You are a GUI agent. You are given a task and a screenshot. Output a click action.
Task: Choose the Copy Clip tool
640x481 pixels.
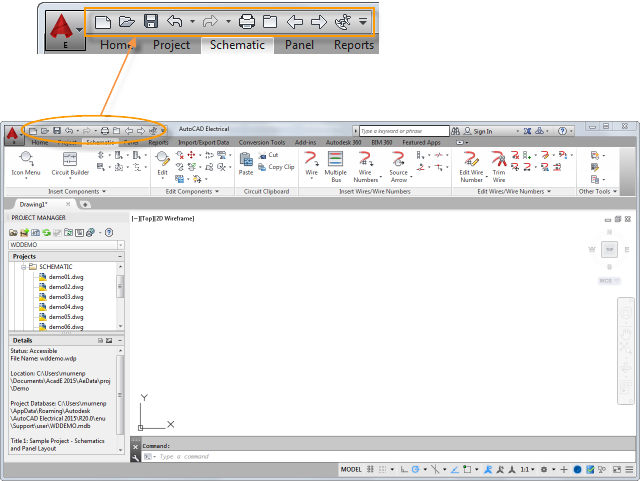[x=276, y=167]
